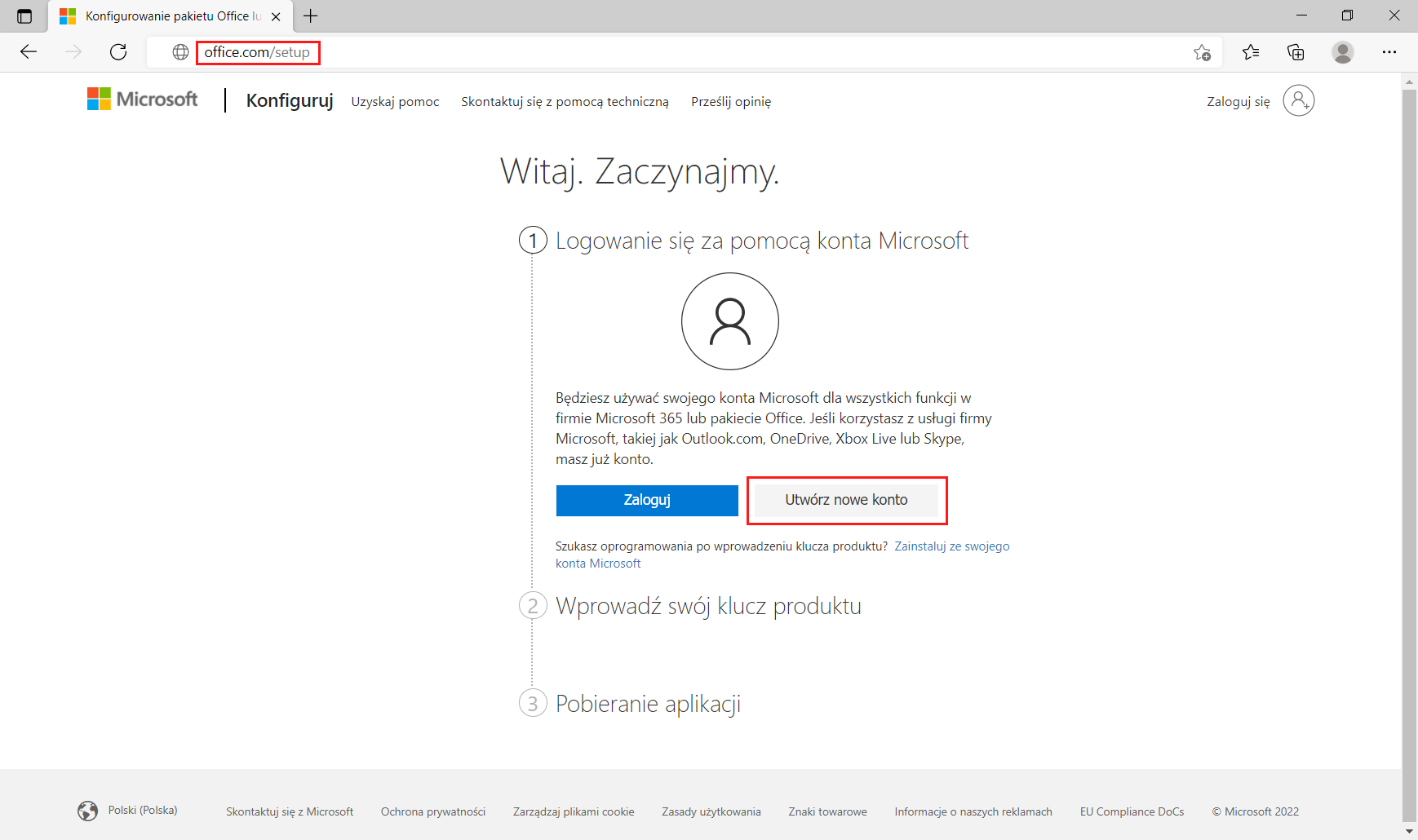Open Informacje o naszych reklamach link
The height and width of the screenshot is (840, 1418).
973,811
